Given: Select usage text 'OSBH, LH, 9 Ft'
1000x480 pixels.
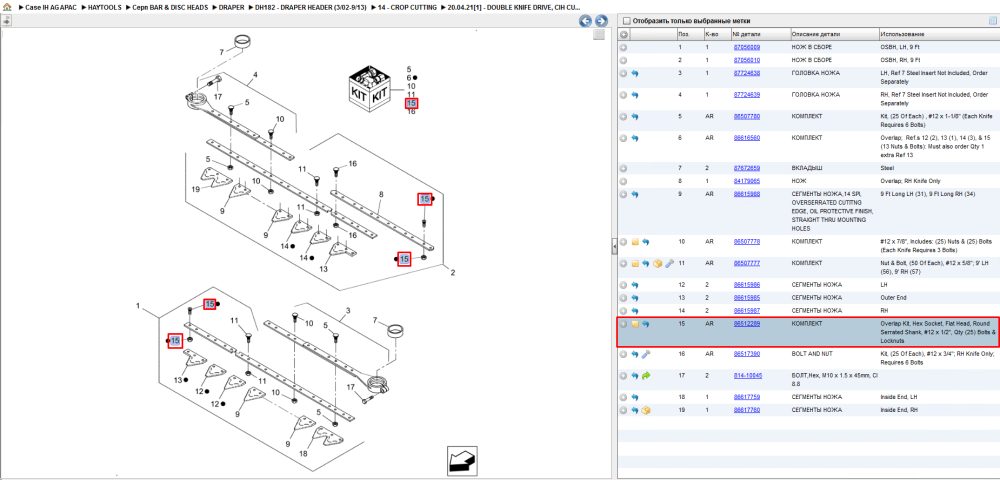Looking at the screenshot, I should [900, 48].
